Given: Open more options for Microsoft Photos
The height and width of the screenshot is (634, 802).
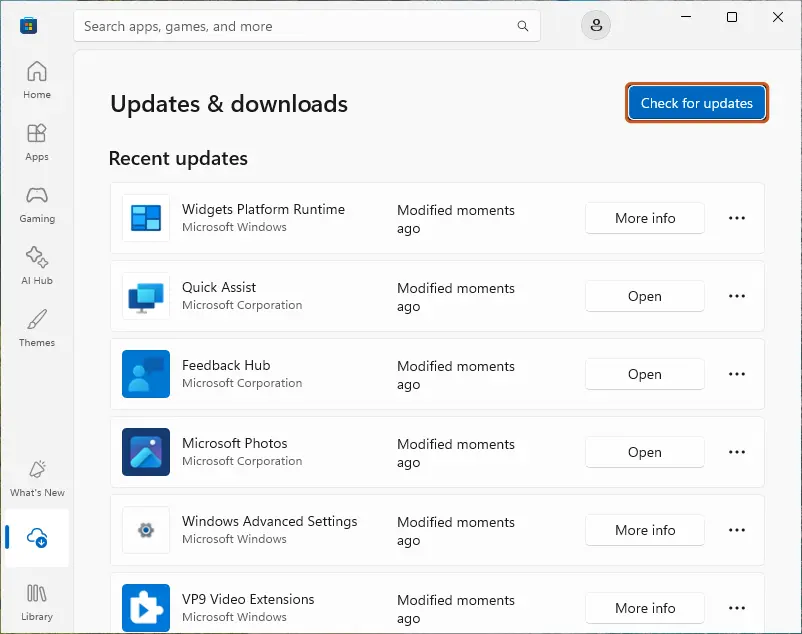Looking at the screenshot, I should click(737, 452).
